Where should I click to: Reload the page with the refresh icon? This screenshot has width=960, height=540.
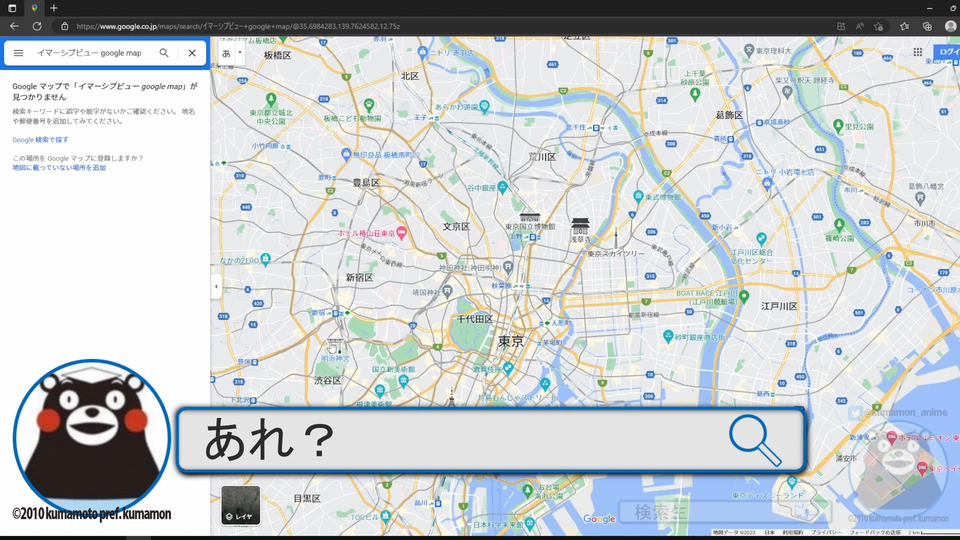click(x=37, y=26)
